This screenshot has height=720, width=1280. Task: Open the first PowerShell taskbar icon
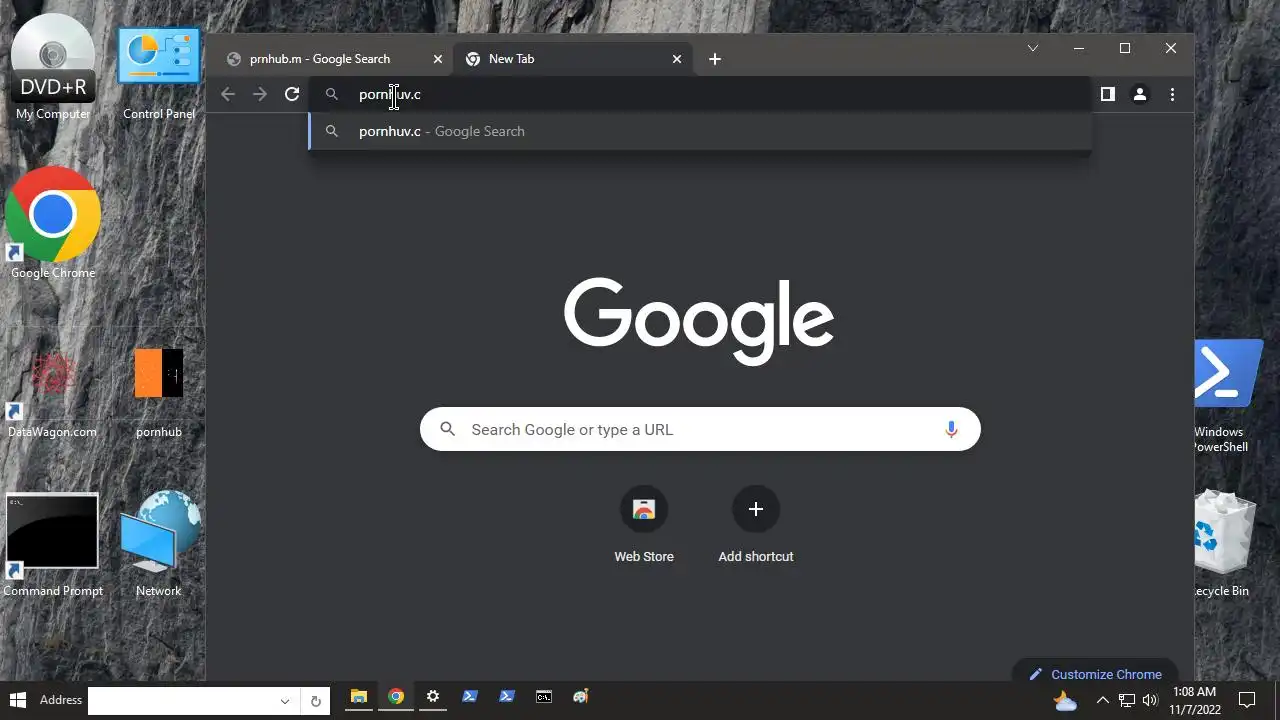(470, 697)
